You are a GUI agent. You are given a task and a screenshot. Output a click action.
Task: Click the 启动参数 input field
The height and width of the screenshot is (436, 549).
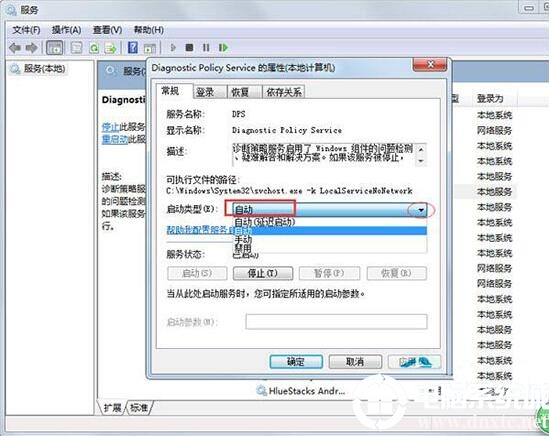(x=336, y=321)
